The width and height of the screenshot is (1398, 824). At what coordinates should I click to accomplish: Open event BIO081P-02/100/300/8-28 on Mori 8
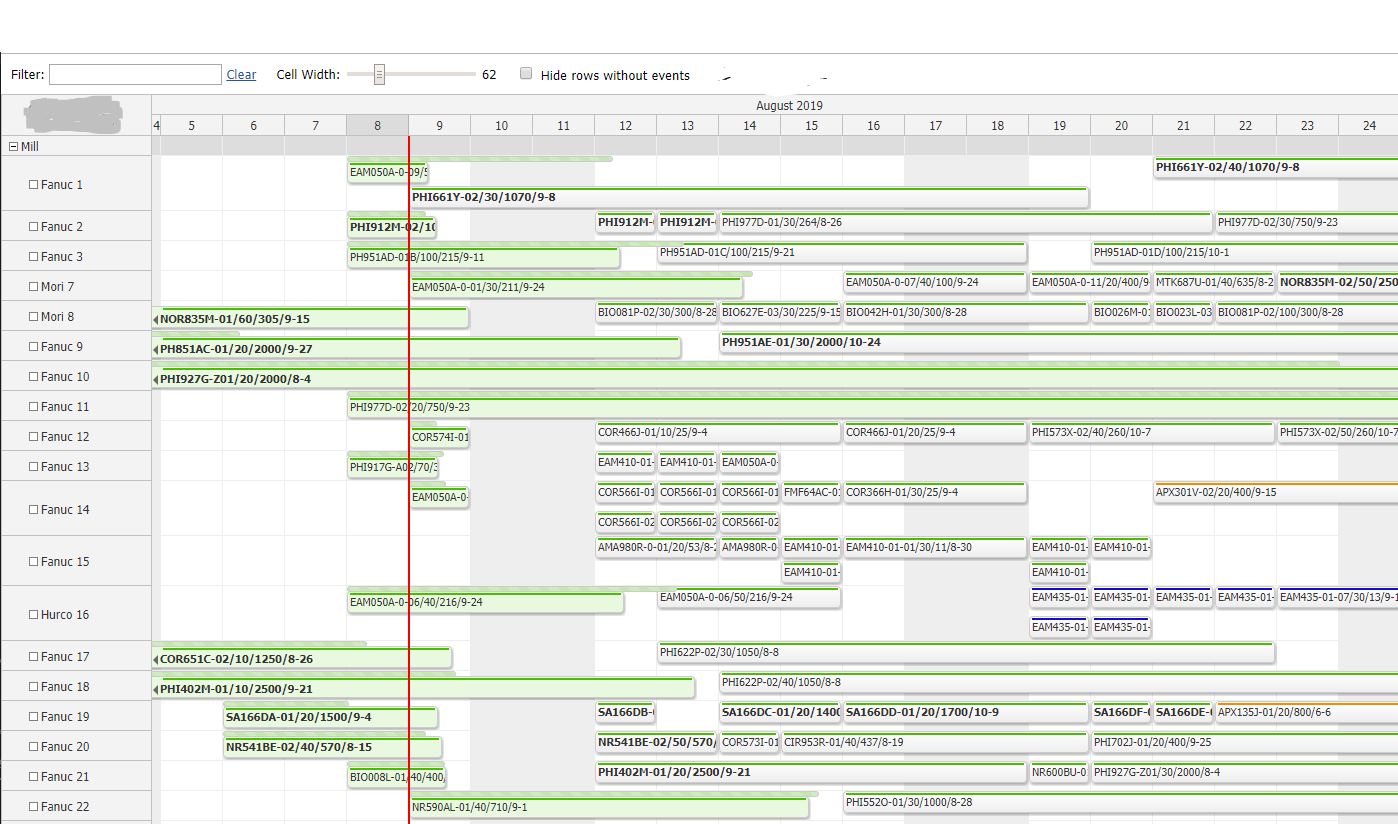(x=1307, y=313)
